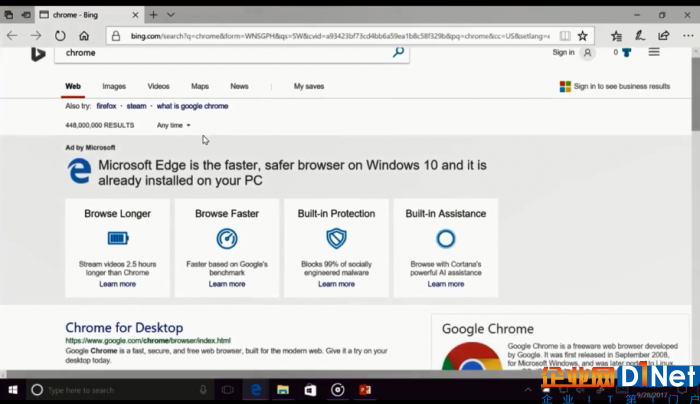Click the Bing logo

tap(38, 54)
